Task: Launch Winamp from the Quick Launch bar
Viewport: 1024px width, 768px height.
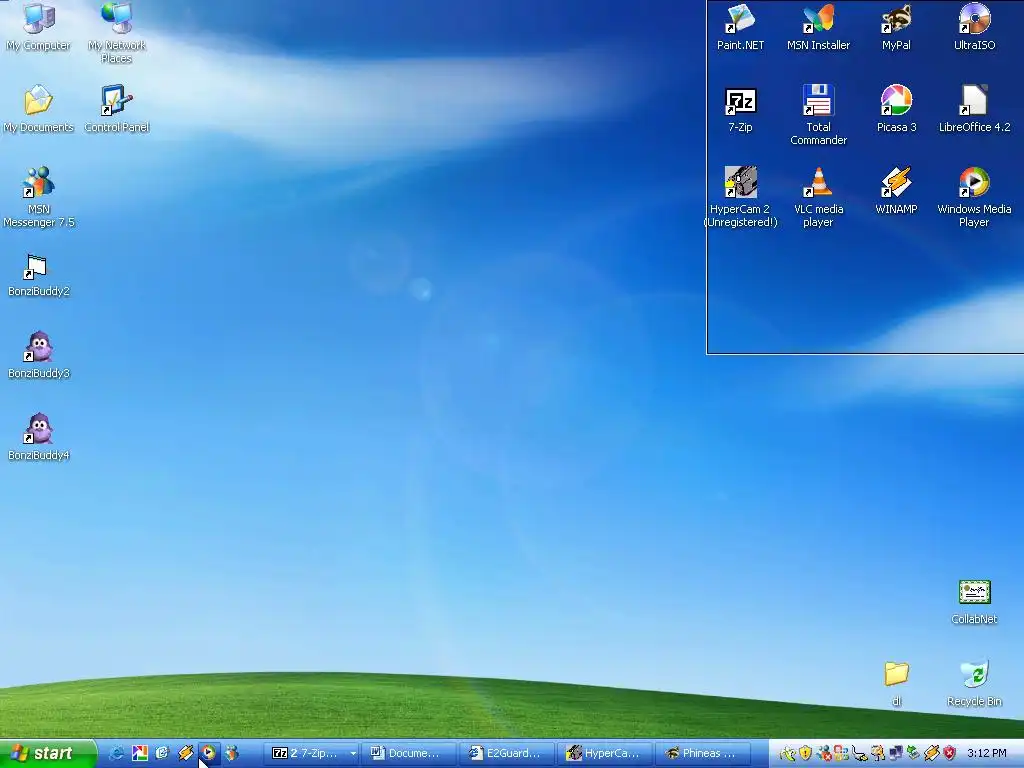Action: (185, 753)
